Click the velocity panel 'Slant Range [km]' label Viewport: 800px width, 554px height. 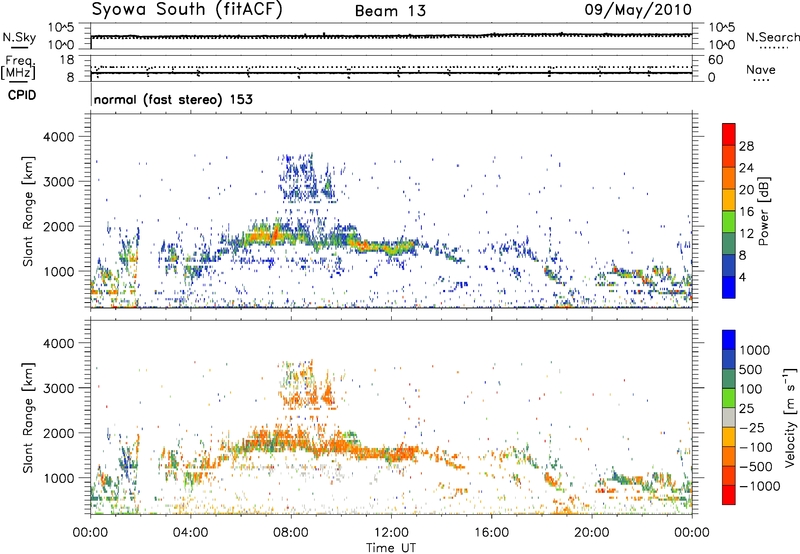point(28,418)
